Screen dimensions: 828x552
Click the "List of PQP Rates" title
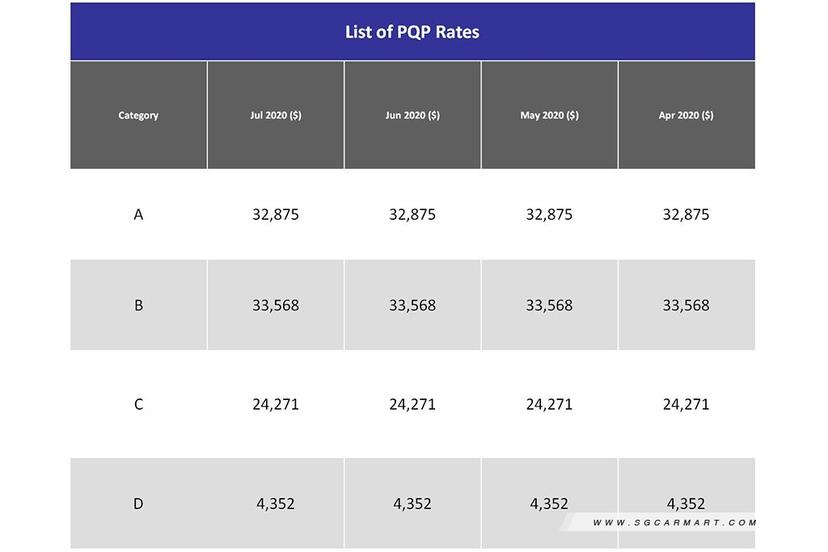(412, 32)
